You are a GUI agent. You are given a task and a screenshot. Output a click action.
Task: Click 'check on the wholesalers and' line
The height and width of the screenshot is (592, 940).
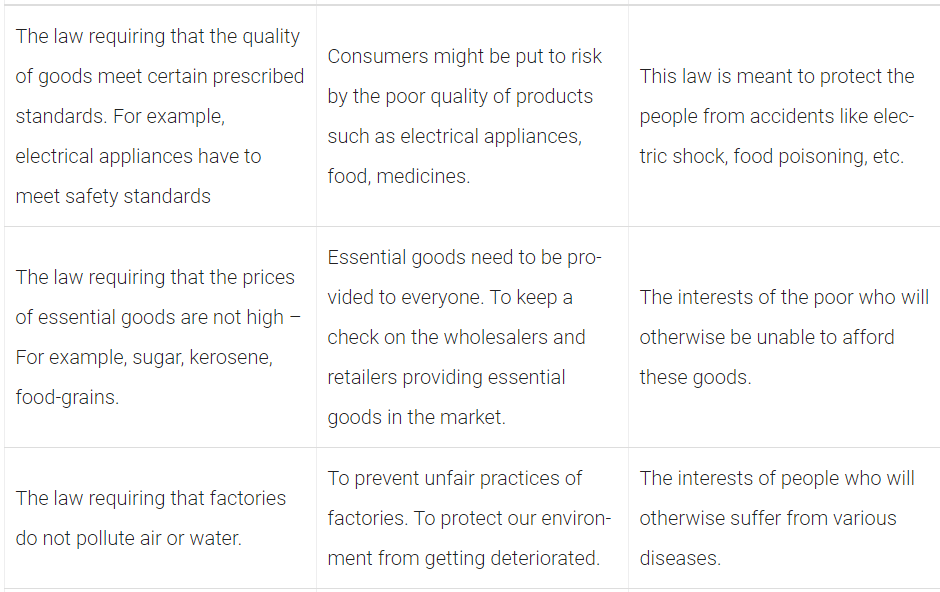pyautogui.click(x=456, y=337)
